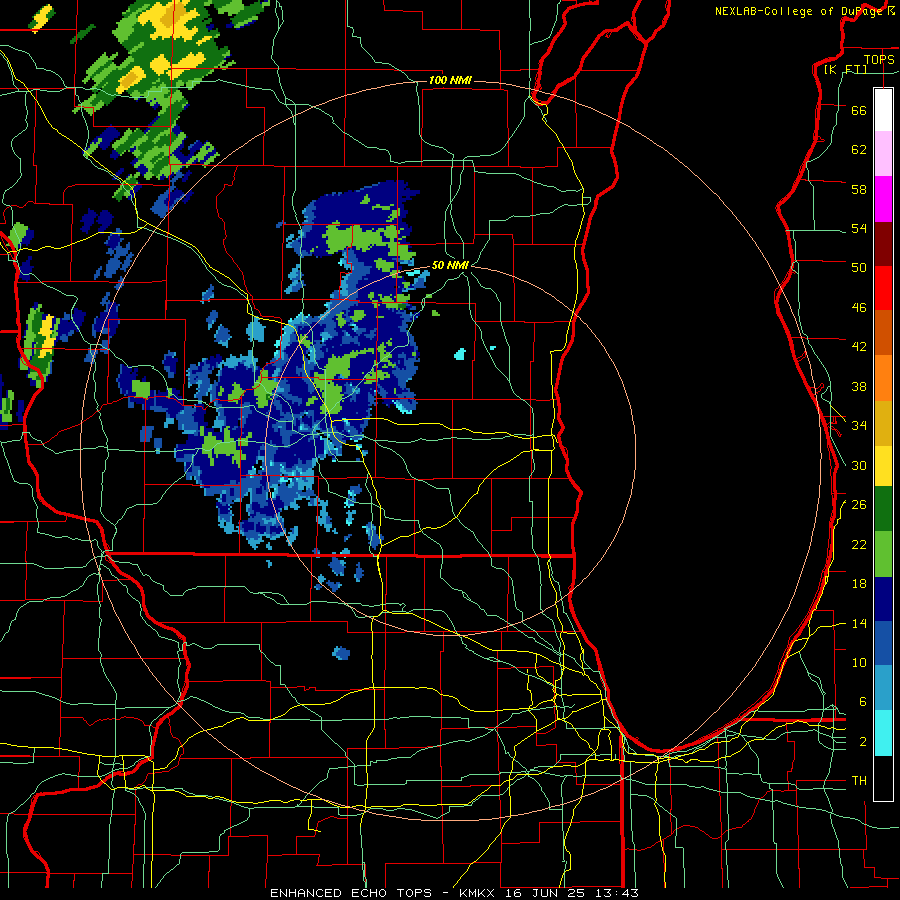Screen dimensions: 900x900
Task: Click the 42 scale value
Action: [x=859, y=347]
